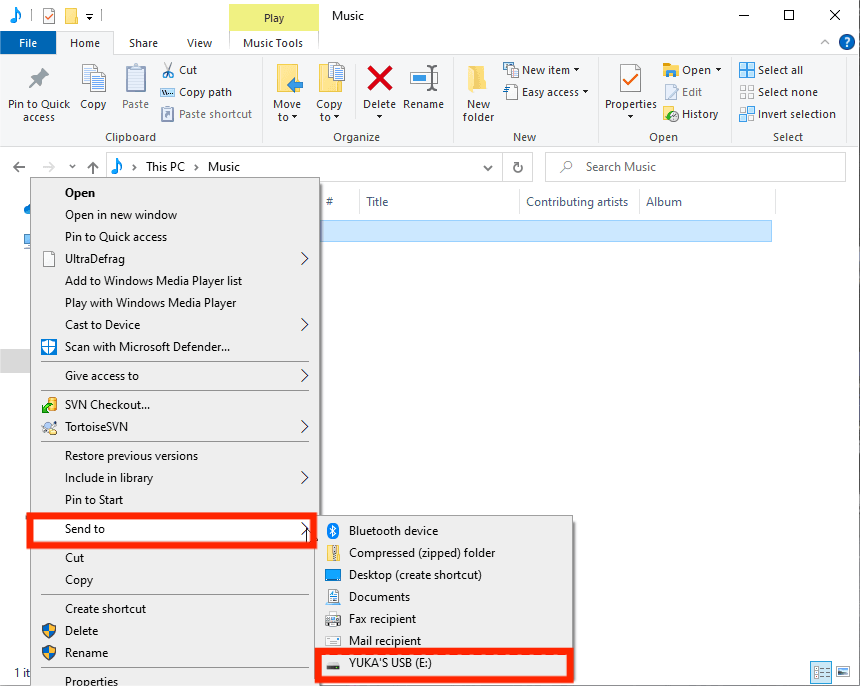Screen dimensions: 860x686
Task: Expand the UltraDefrag submenu
Action: pos(304,259)
